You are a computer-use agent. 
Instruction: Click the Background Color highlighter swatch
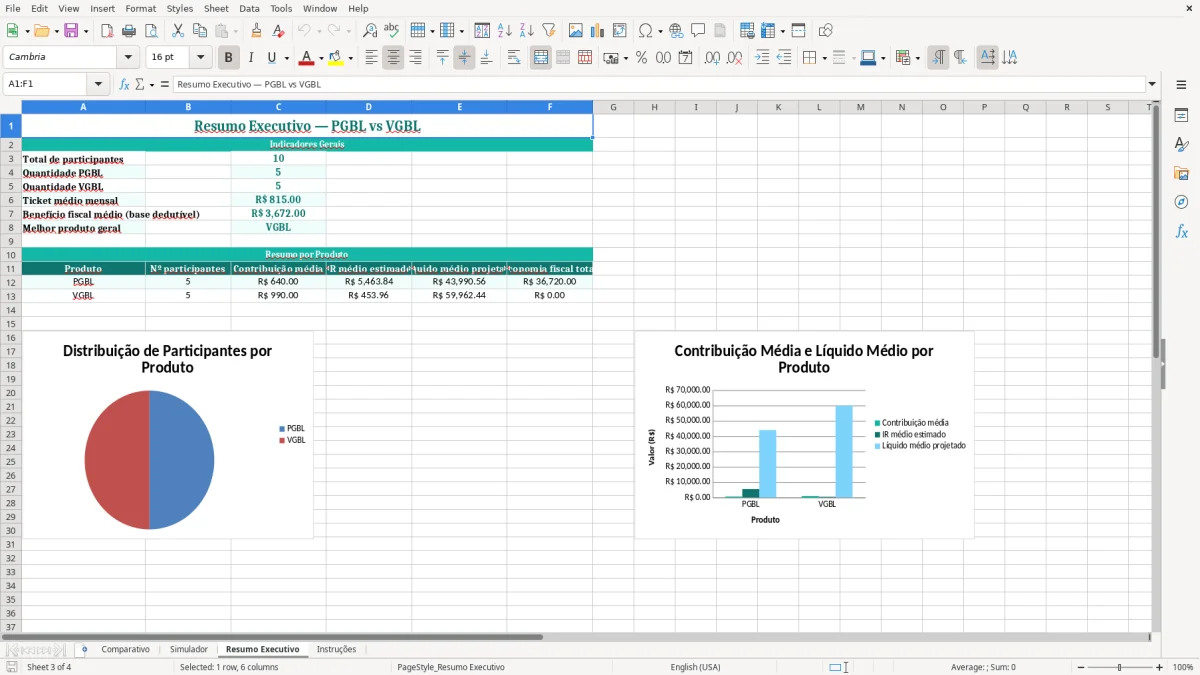336,58
